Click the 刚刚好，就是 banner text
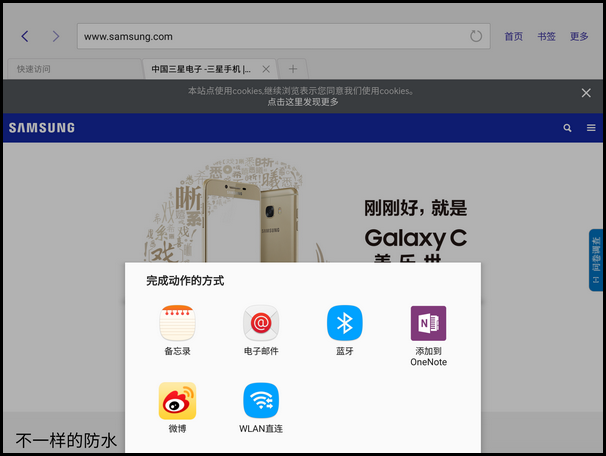 (415, 208)
